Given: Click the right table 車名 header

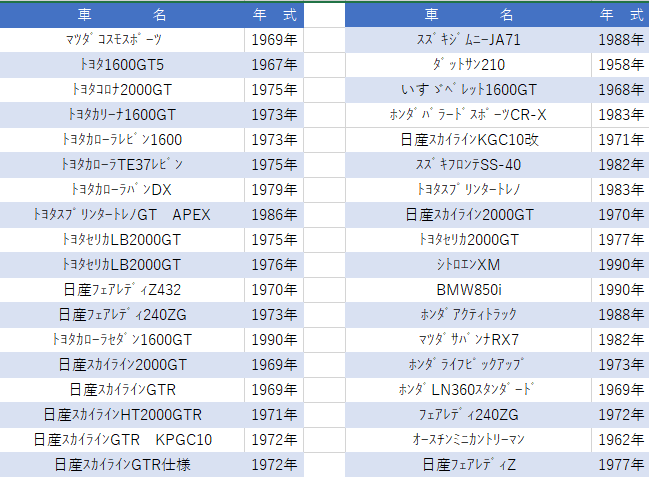Looking at the screenshot, I should pos(468,15).
